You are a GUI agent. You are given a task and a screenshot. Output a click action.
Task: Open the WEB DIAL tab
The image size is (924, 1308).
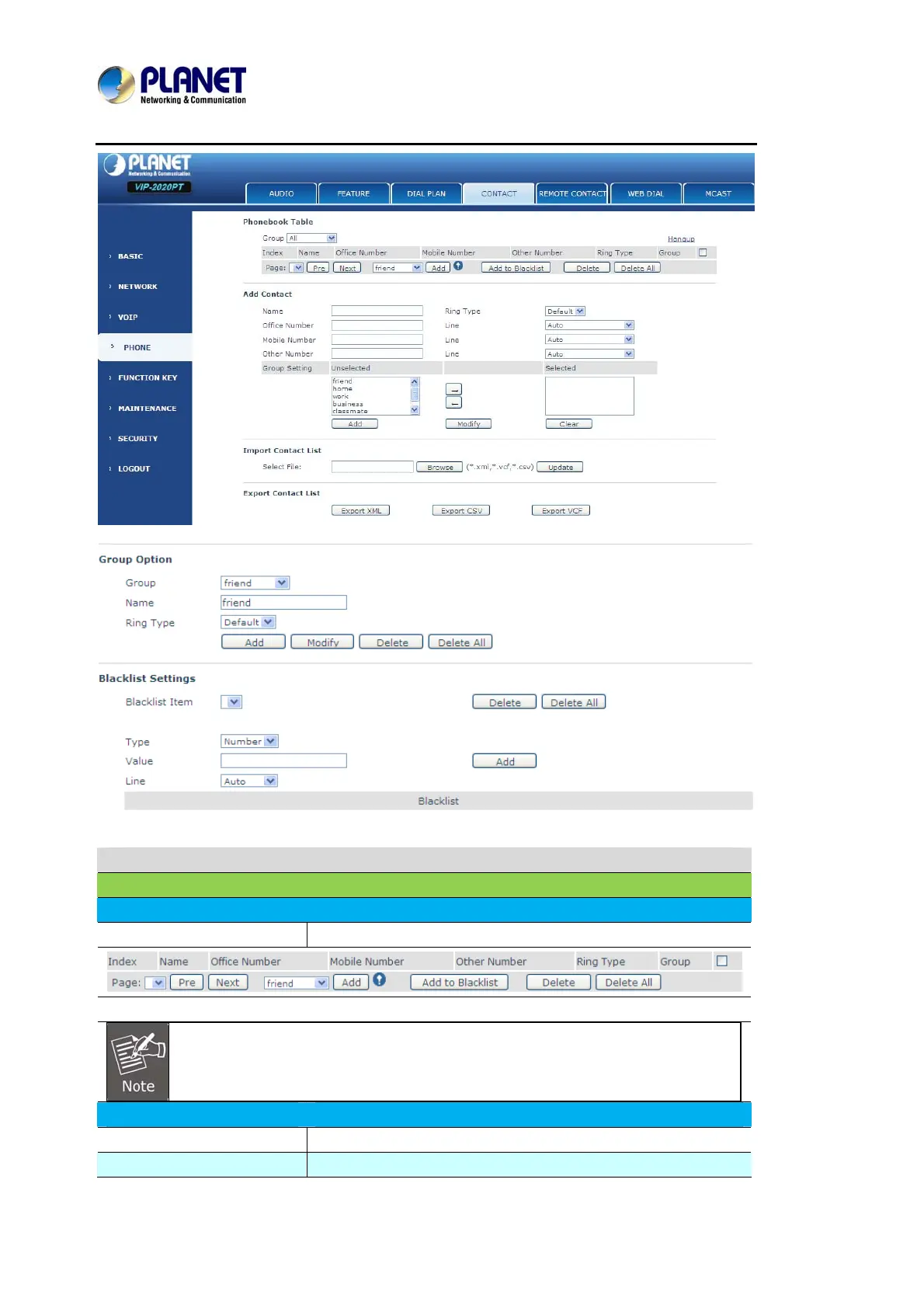[646, 193]
